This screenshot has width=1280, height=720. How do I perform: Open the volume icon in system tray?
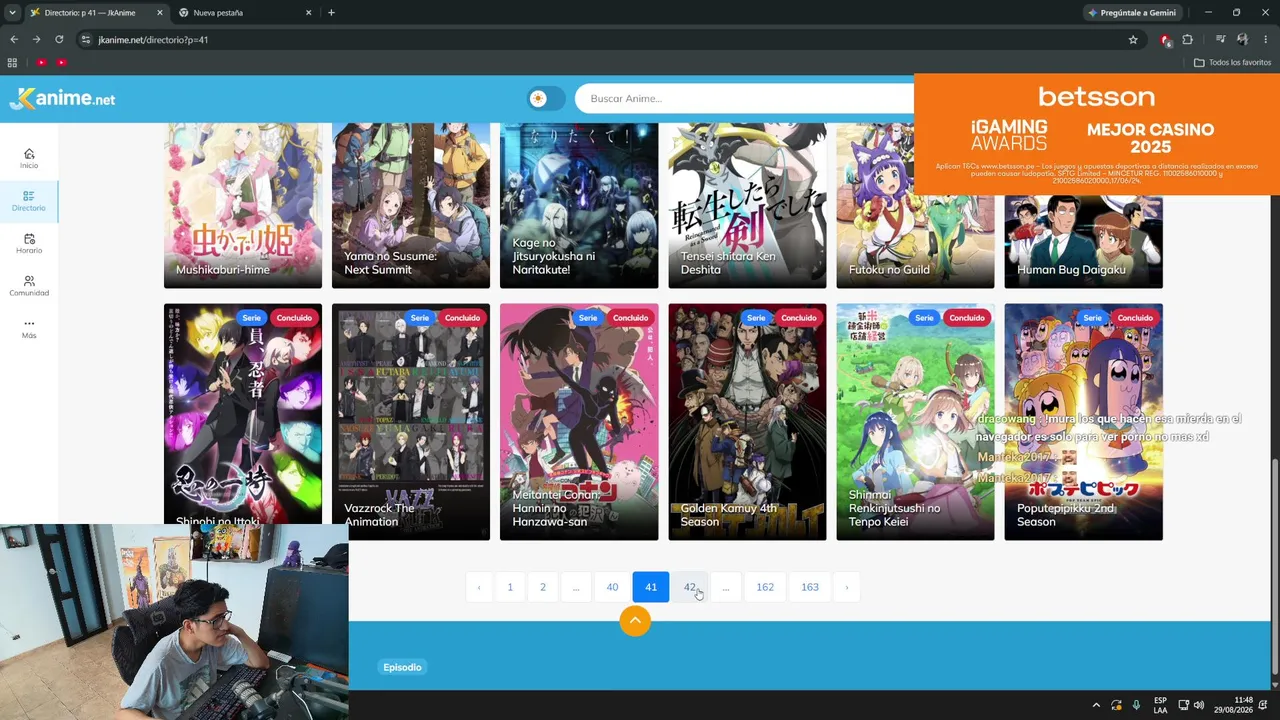(x=1199, y=705)
